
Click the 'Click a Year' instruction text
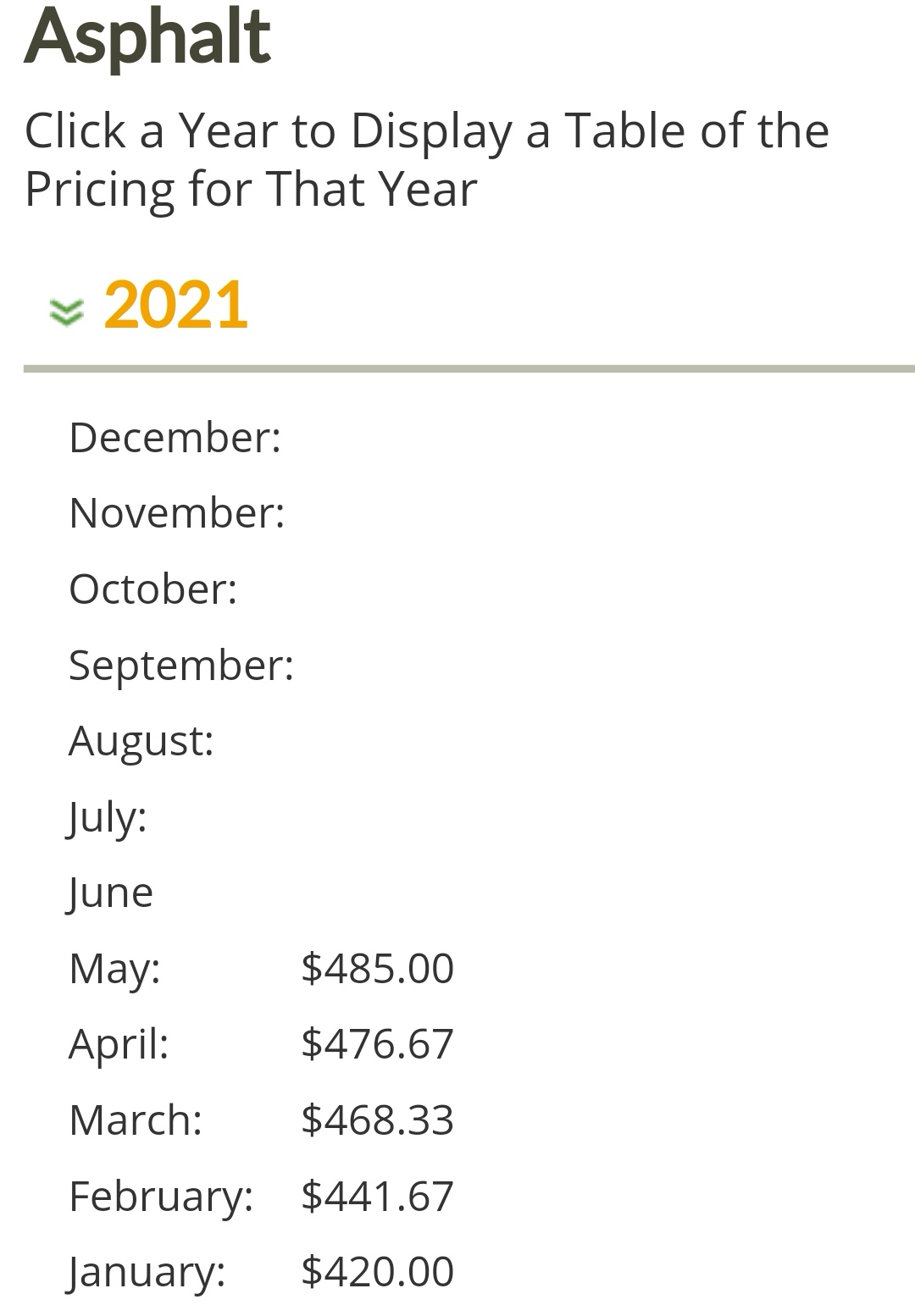tap(426, 159)
